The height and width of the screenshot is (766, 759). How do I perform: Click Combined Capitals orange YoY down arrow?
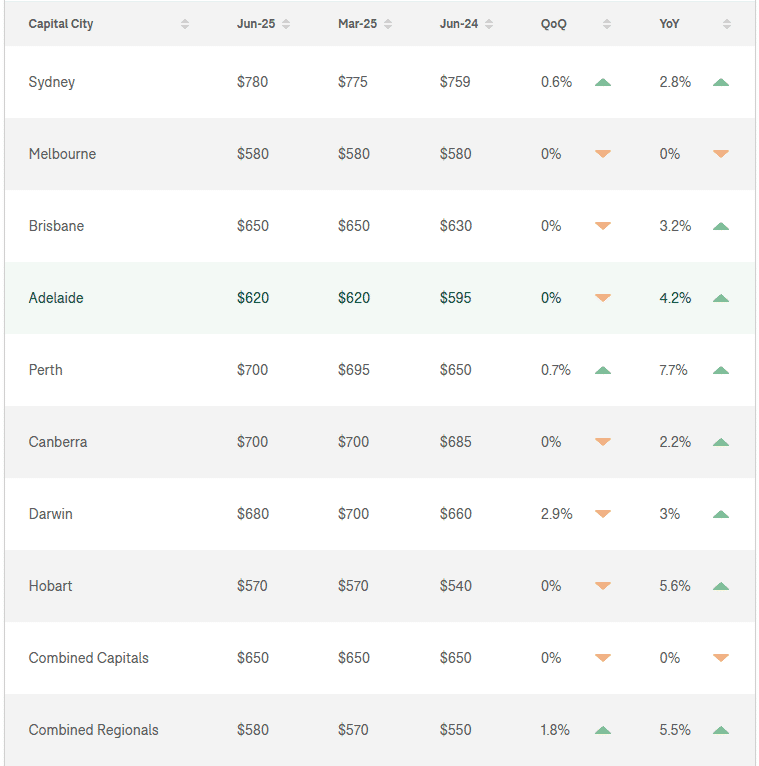[x=721, y=658]
